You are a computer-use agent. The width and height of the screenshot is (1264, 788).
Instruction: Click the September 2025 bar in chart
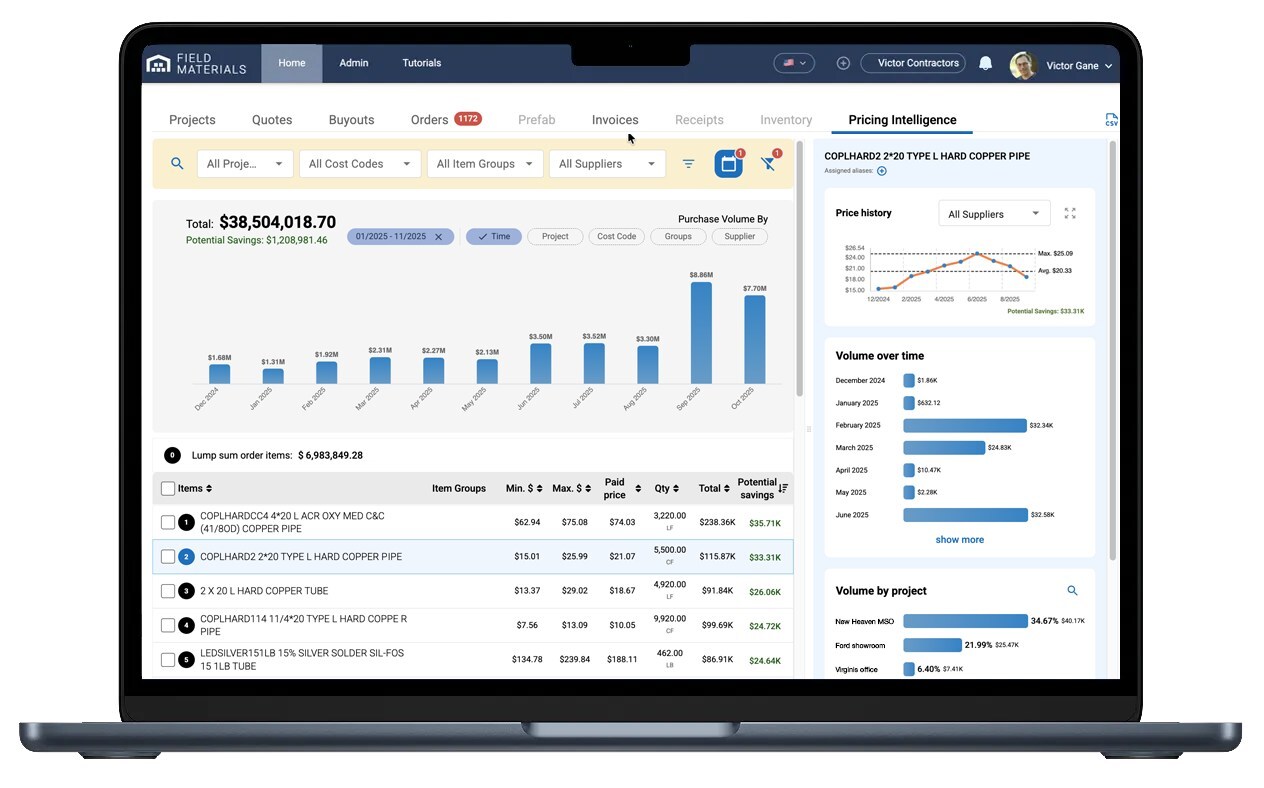tap(701, 332)
